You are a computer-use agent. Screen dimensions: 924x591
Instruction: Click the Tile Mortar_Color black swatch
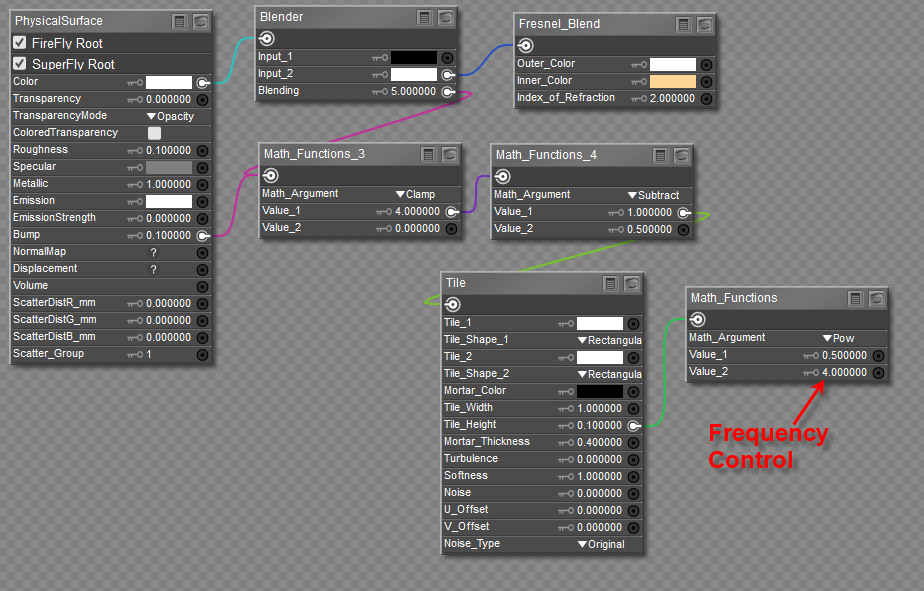coord(600,391)
